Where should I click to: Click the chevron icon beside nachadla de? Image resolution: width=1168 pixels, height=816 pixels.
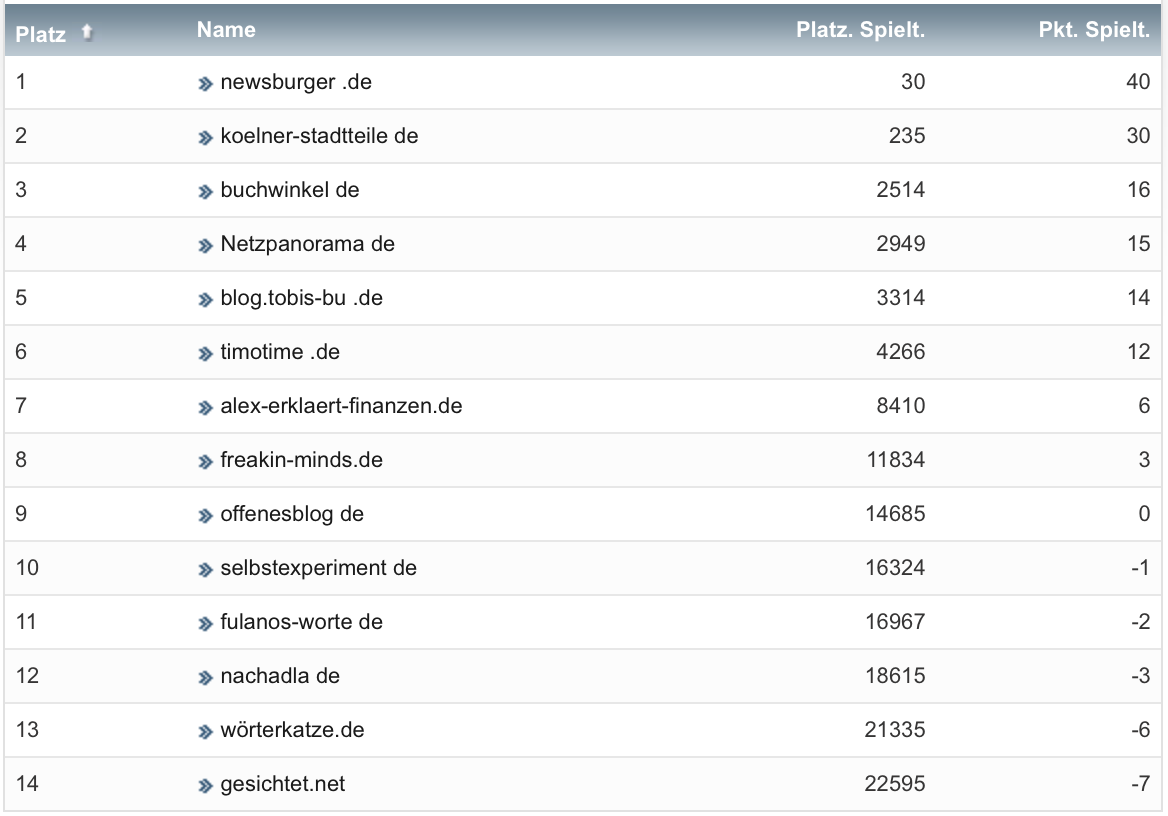coord(206,678)
